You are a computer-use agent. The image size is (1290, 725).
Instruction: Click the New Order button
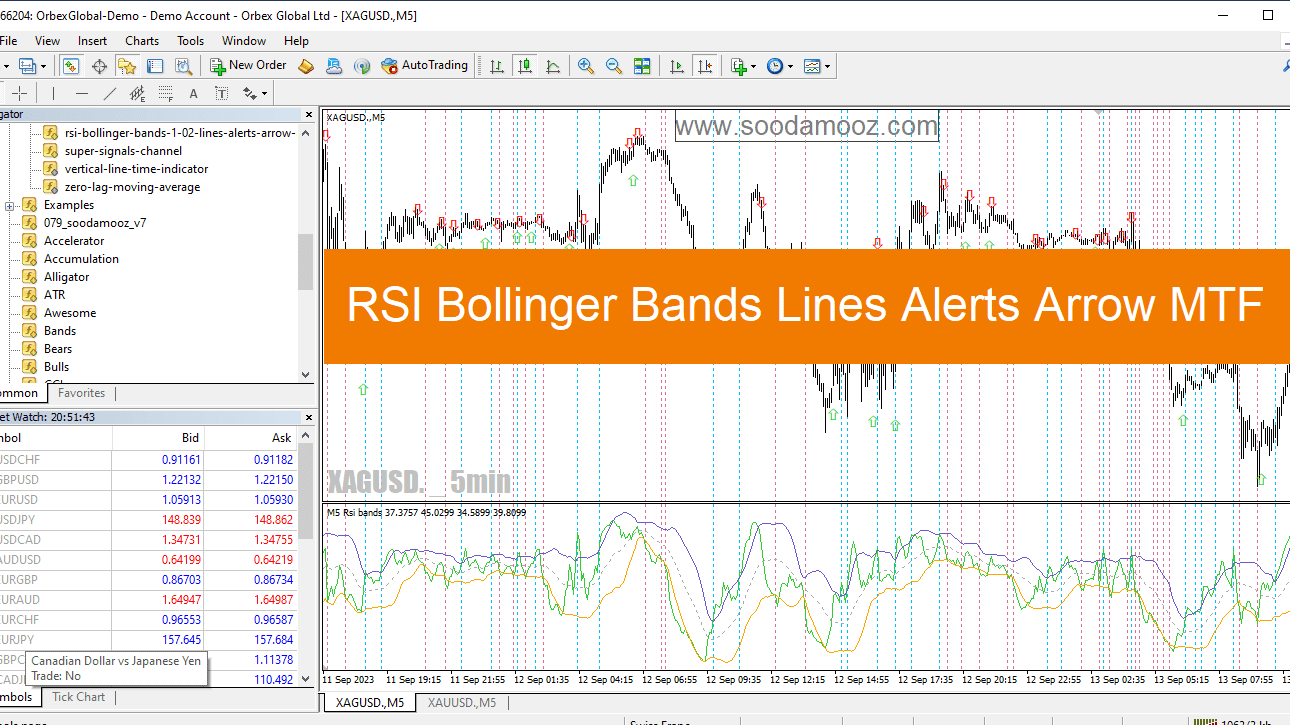pos(248,65)
